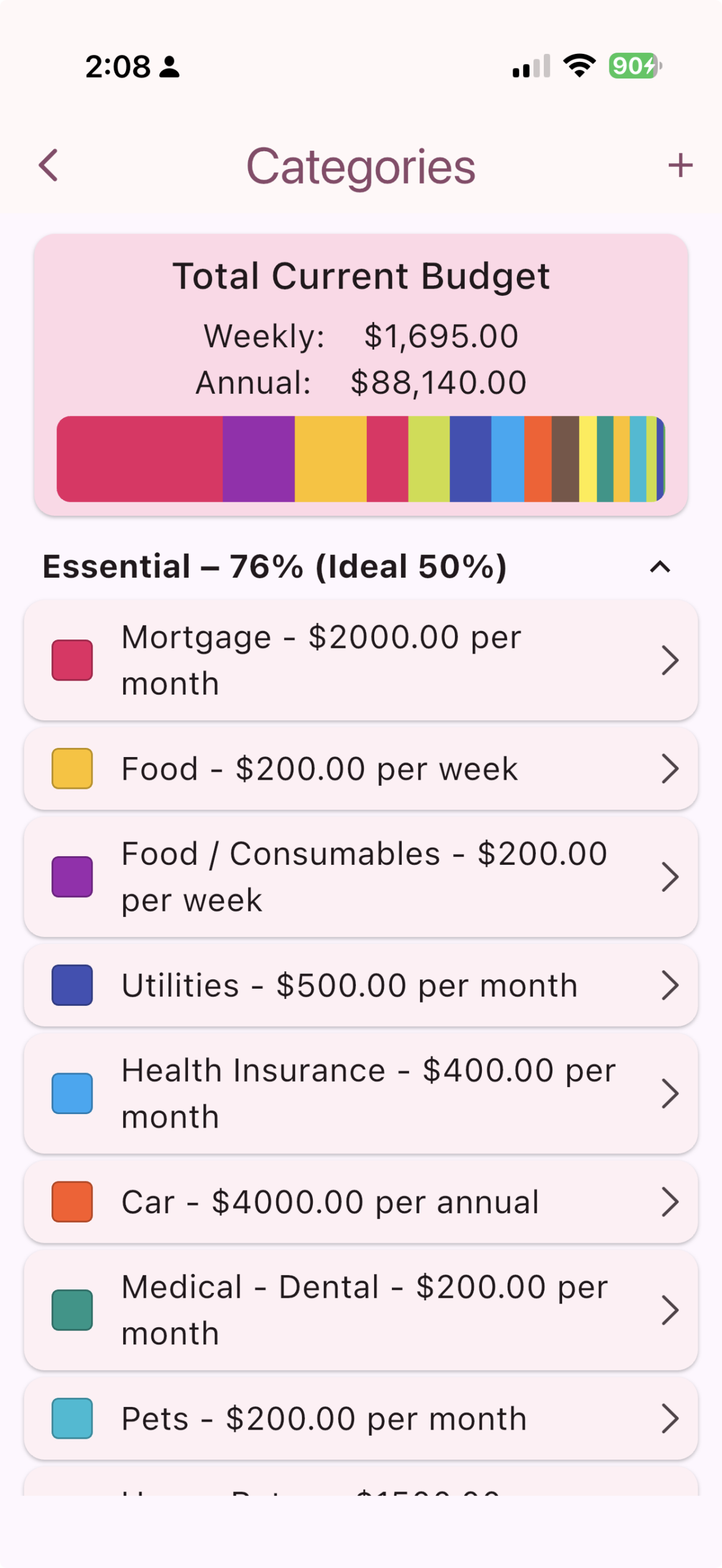722x1568 pixels.
Task: Tap Essential – 76% (Ideal 50%) header
Action: click(274, 567)
